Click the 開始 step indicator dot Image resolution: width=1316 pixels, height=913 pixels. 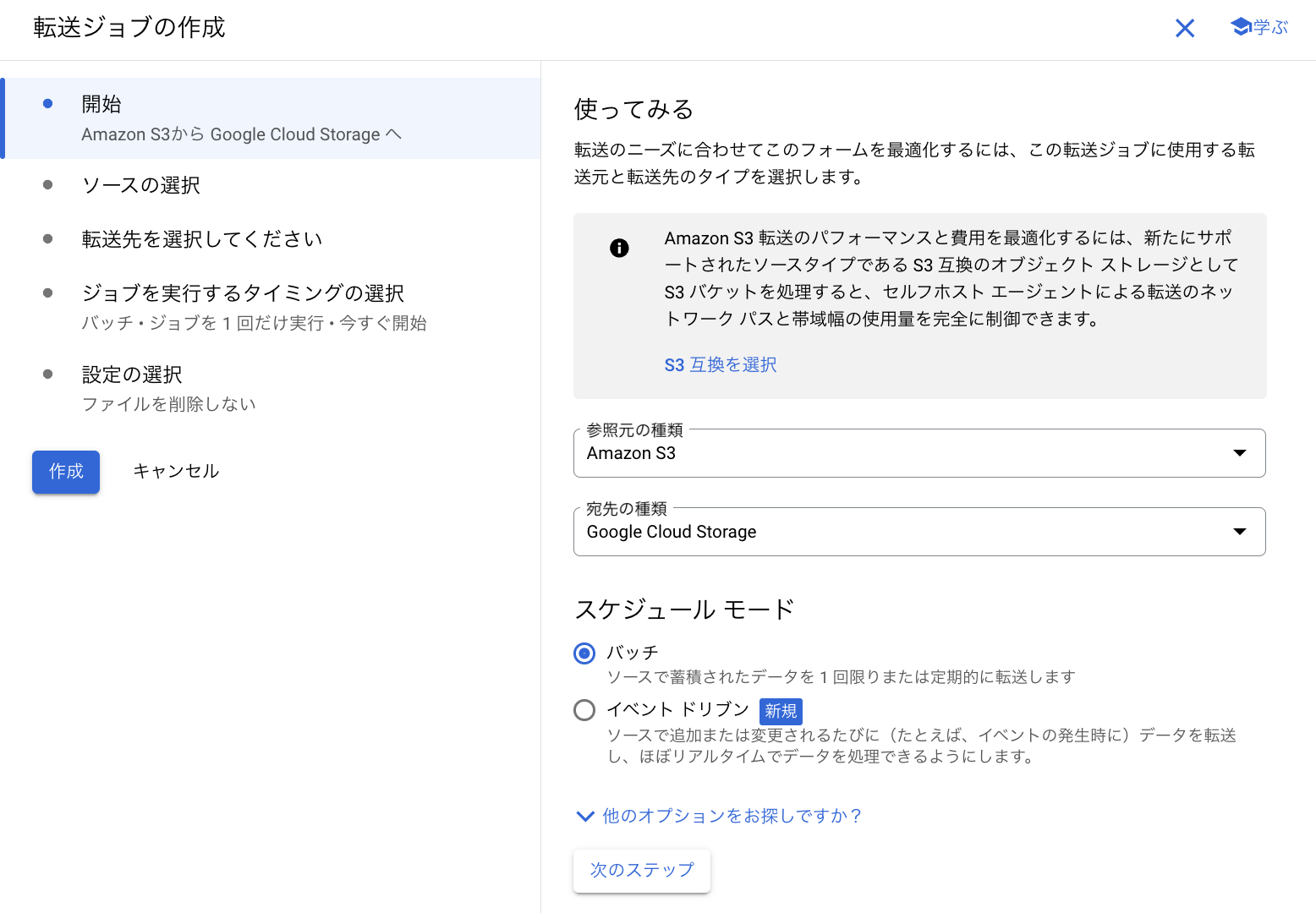pyautogui.click(x=48, y=103)
